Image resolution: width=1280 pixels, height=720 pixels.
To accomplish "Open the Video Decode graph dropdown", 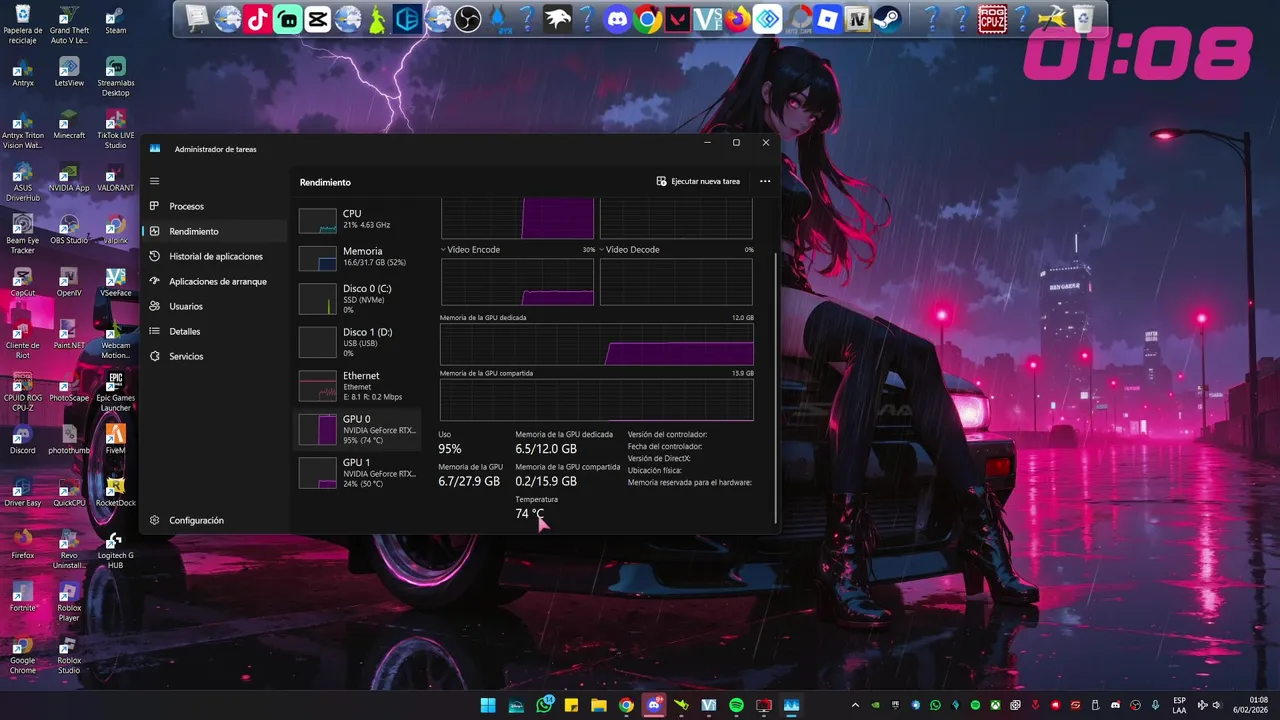I will 629,250.
